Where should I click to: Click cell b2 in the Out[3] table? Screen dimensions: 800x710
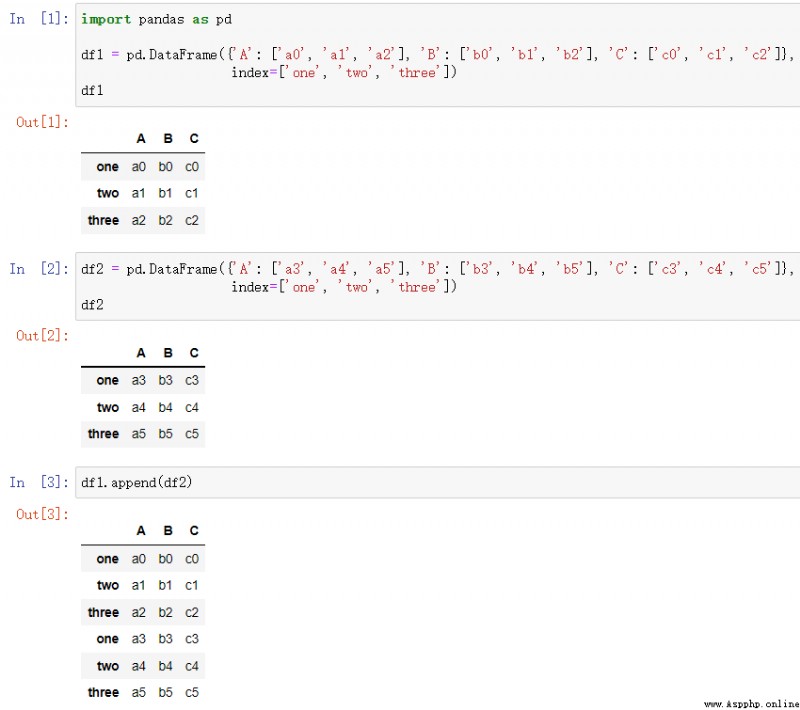165,613
